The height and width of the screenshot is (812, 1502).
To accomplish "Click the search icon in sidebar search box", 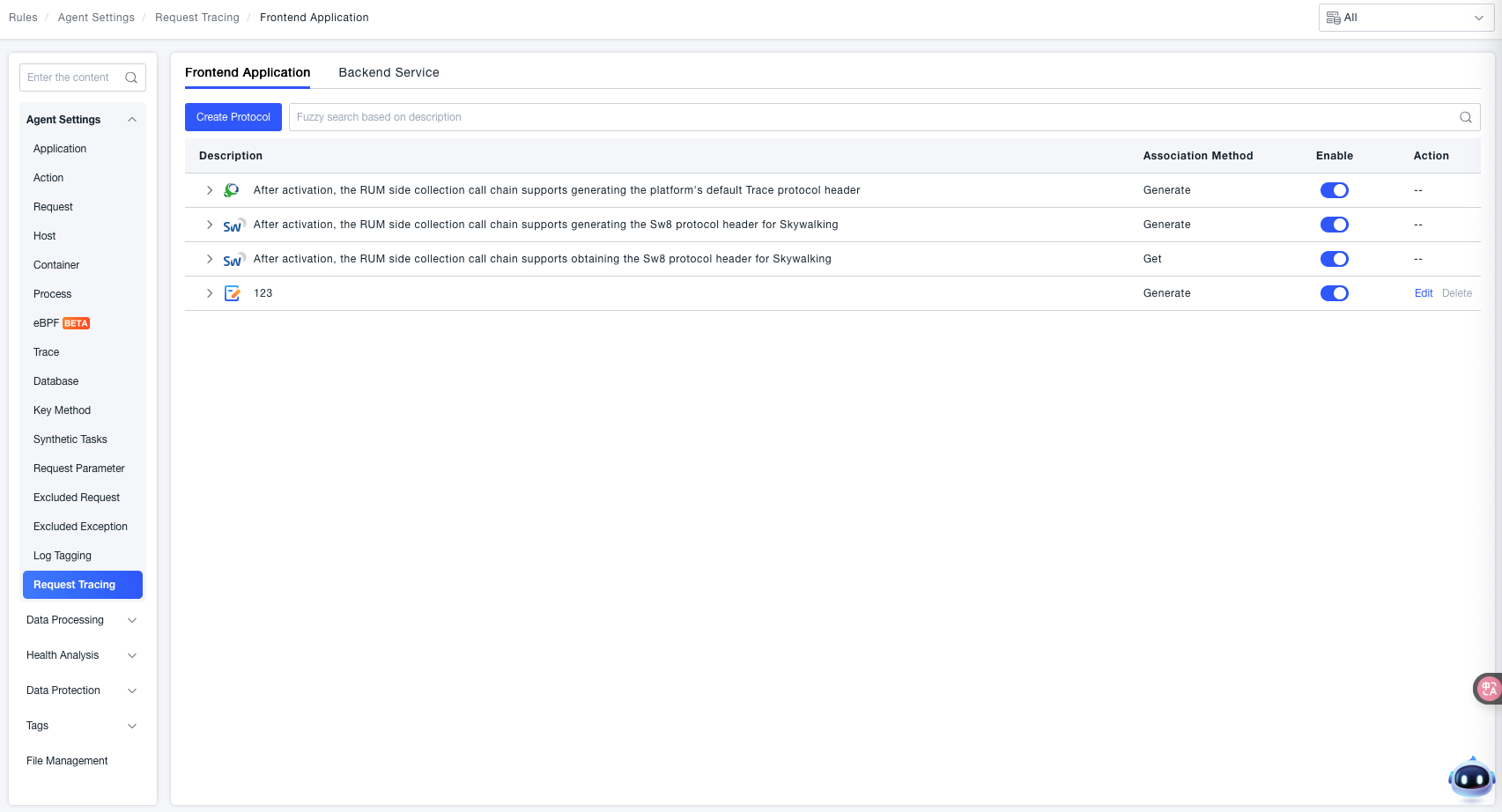I will [131, 78].
